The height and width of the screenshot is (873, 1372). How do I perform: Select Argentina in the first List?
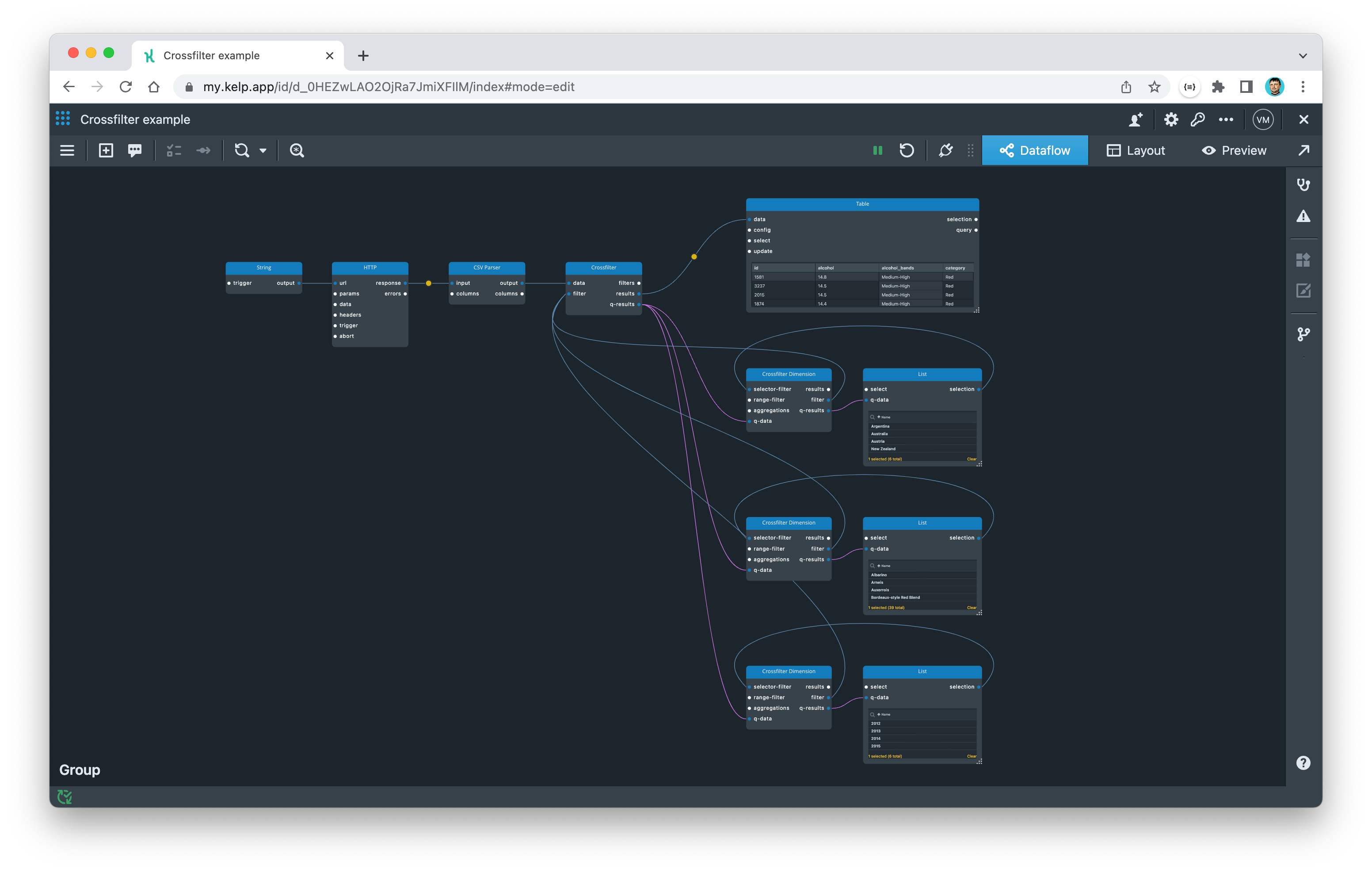880,426
